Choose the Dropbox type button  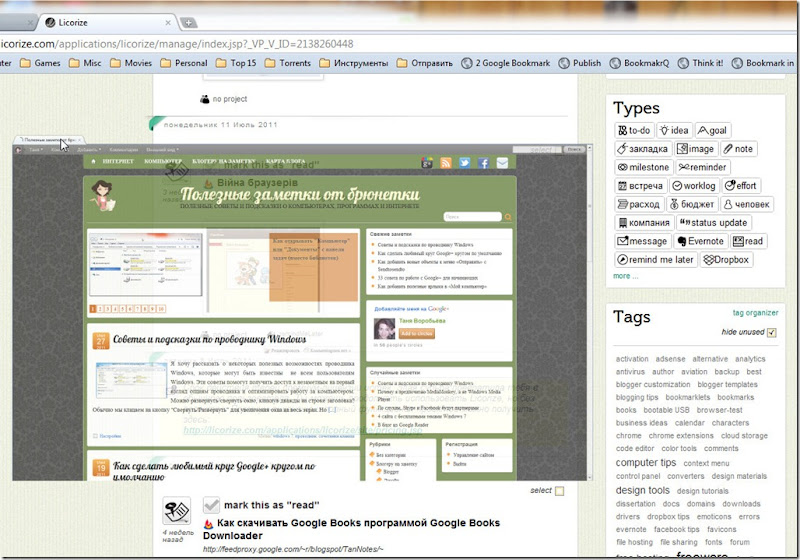click(726, 260)
